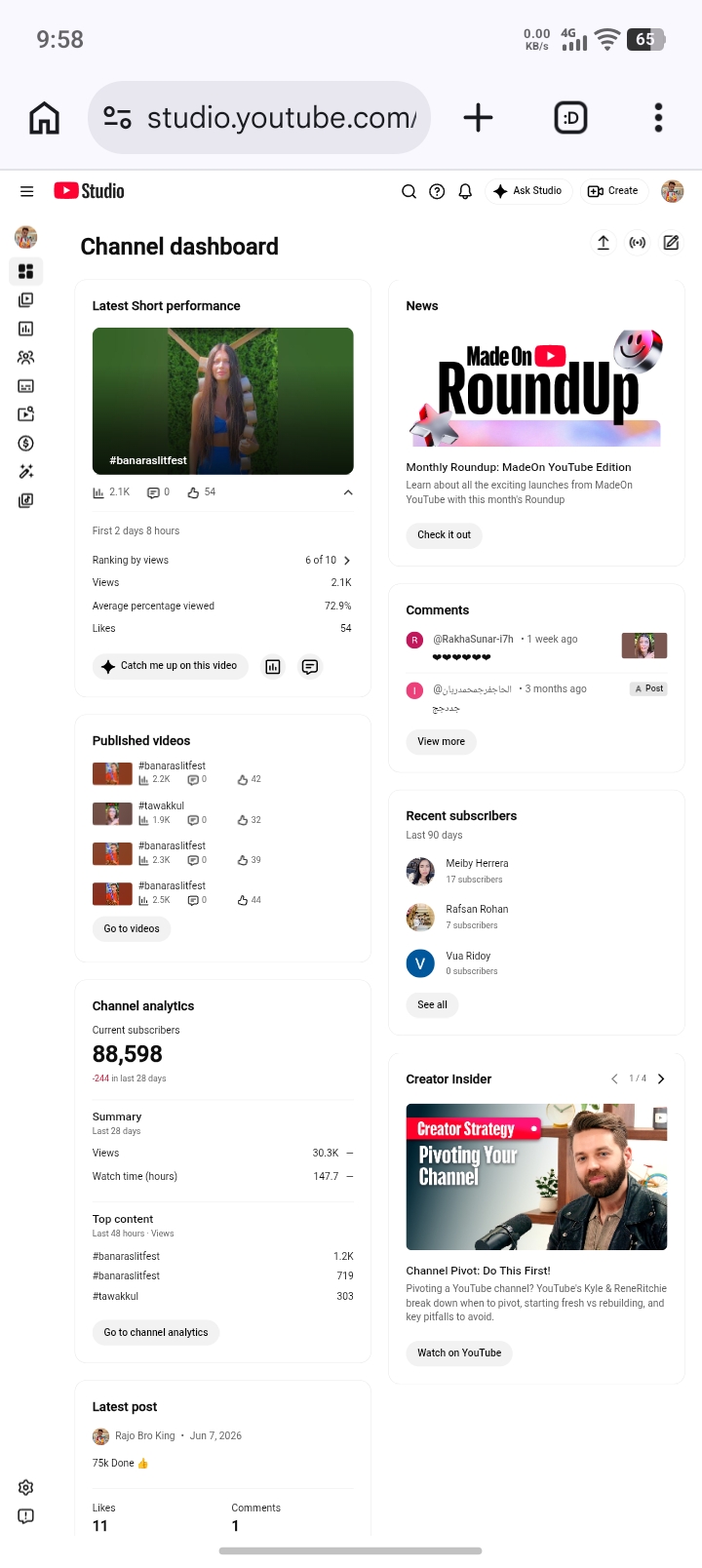Tap the browser home icon
This screenshot has height=1568, width=702.
(x=45, y=118)
